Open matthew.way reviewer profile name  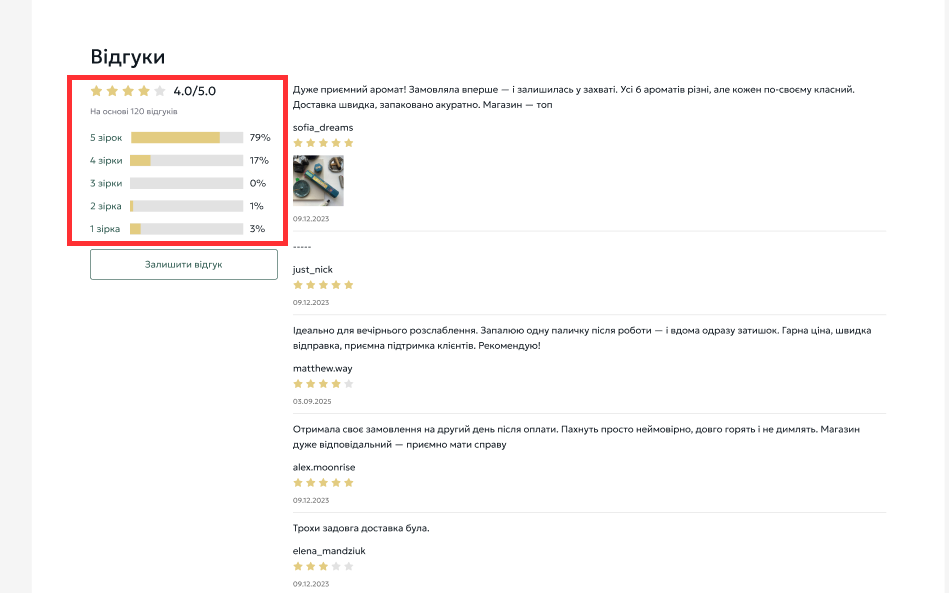pos(322,368)
